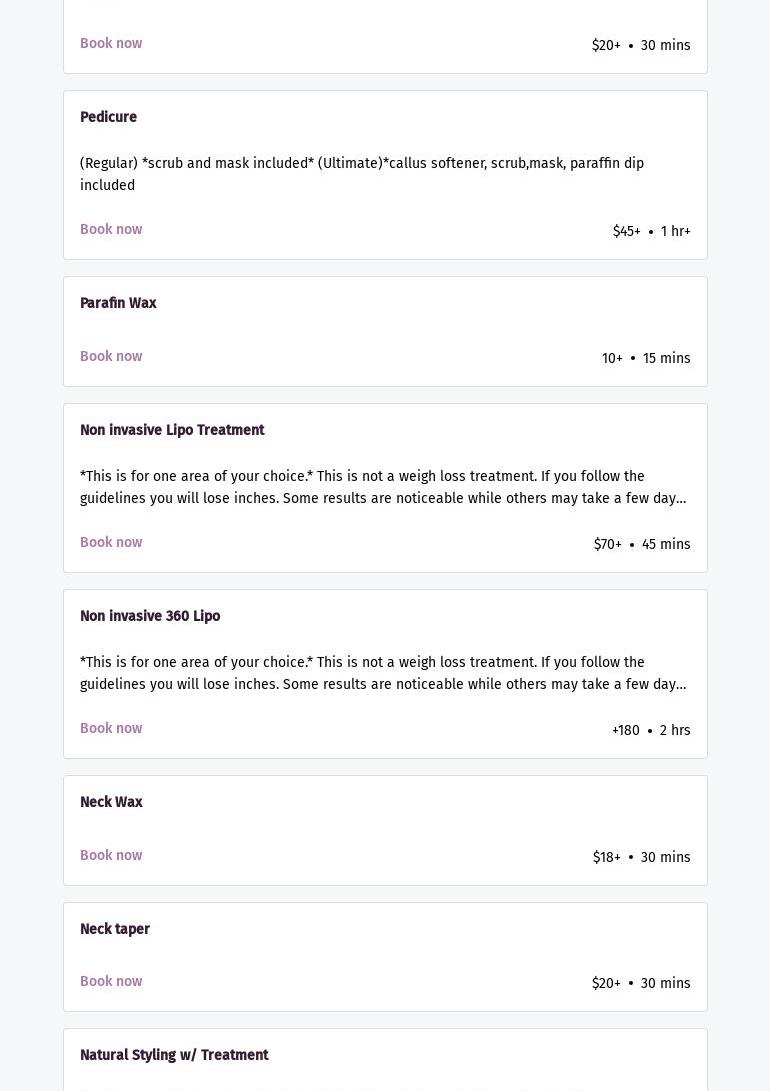Book the Non invasive 360 Lipo service
Image resolution: width=770 pixels, height=1091 pixels.
click(111, 728)
